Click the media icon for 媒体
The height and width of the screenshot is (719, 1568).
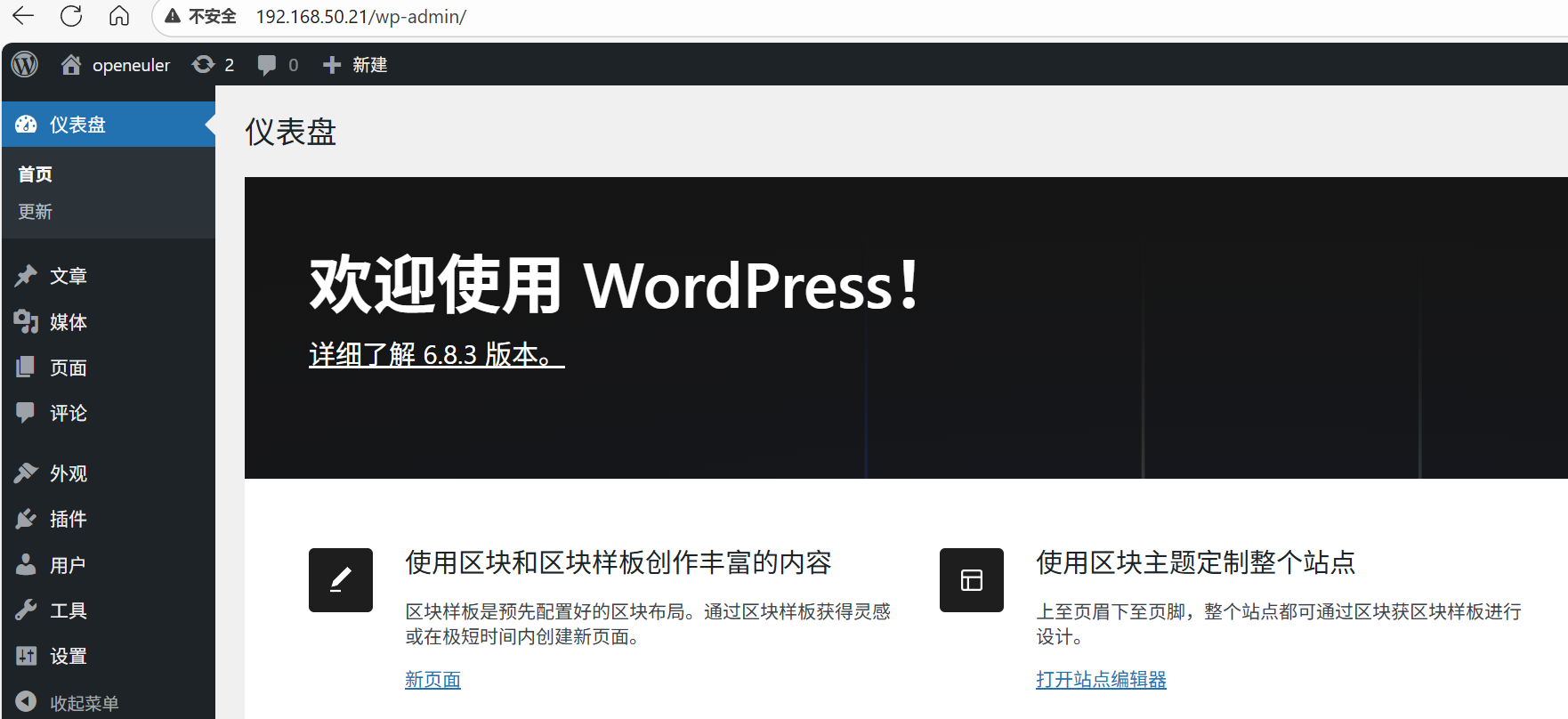click(26, 321)
